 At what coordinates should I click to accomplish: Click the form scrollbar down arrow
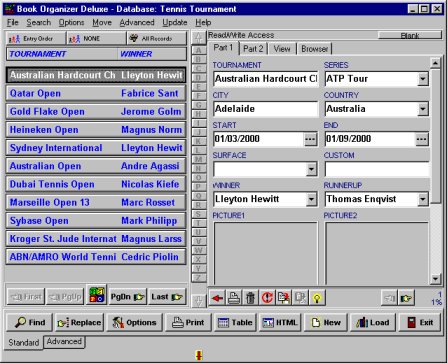coord(435,279)
